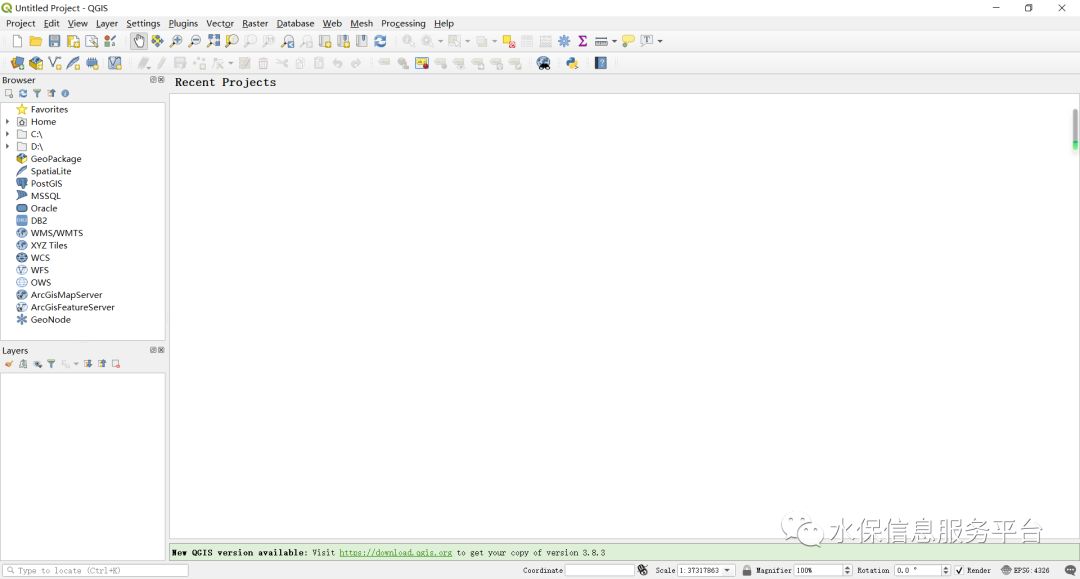The height and width of the screenshot is (579, 1080).
Task: Expand the C:\ drive node
Action: click(8, 134)
